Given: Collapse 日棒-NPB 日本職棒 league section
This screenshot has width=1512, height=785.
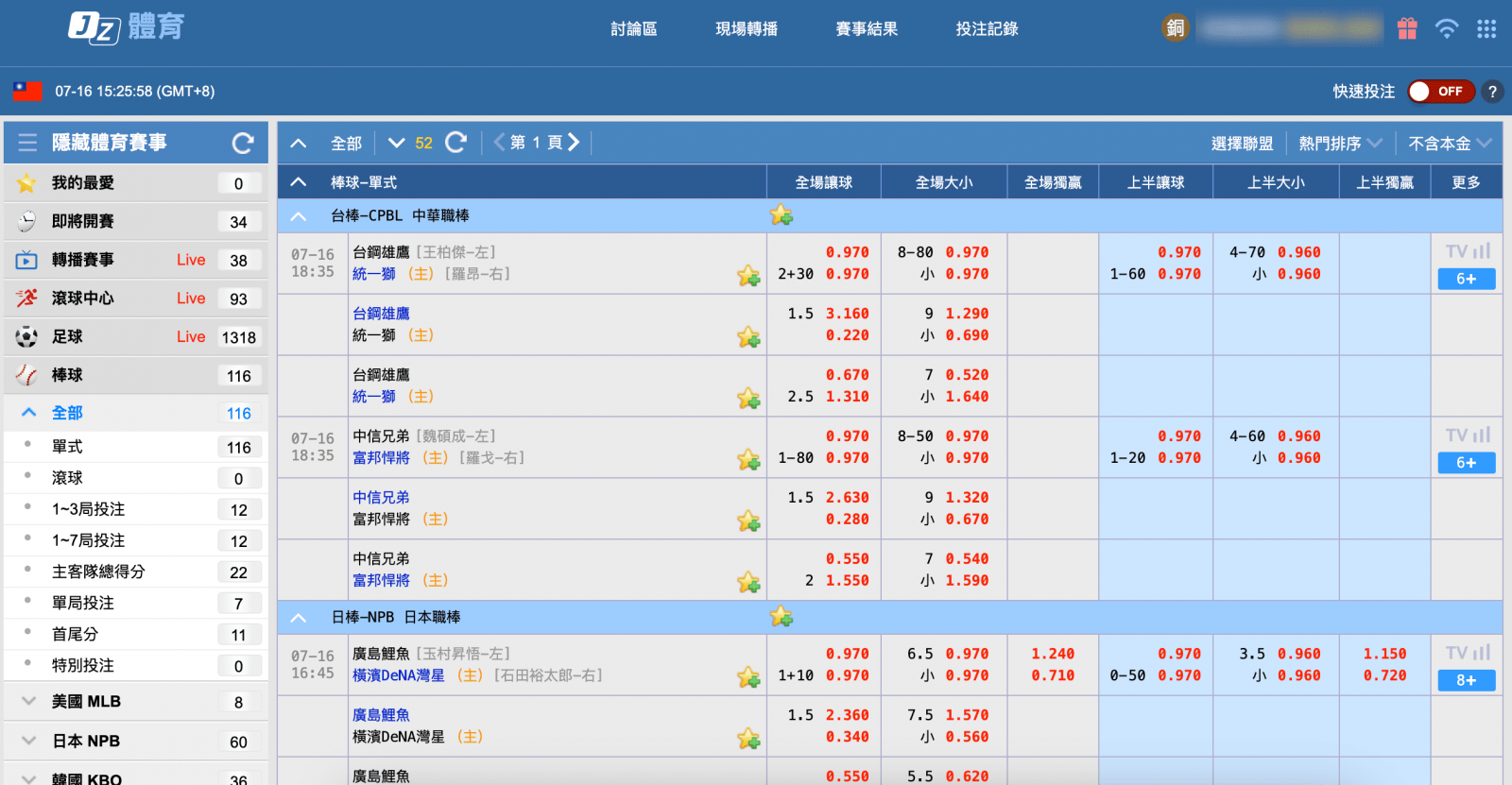Looking at the screenshot, I should point(299,618).
